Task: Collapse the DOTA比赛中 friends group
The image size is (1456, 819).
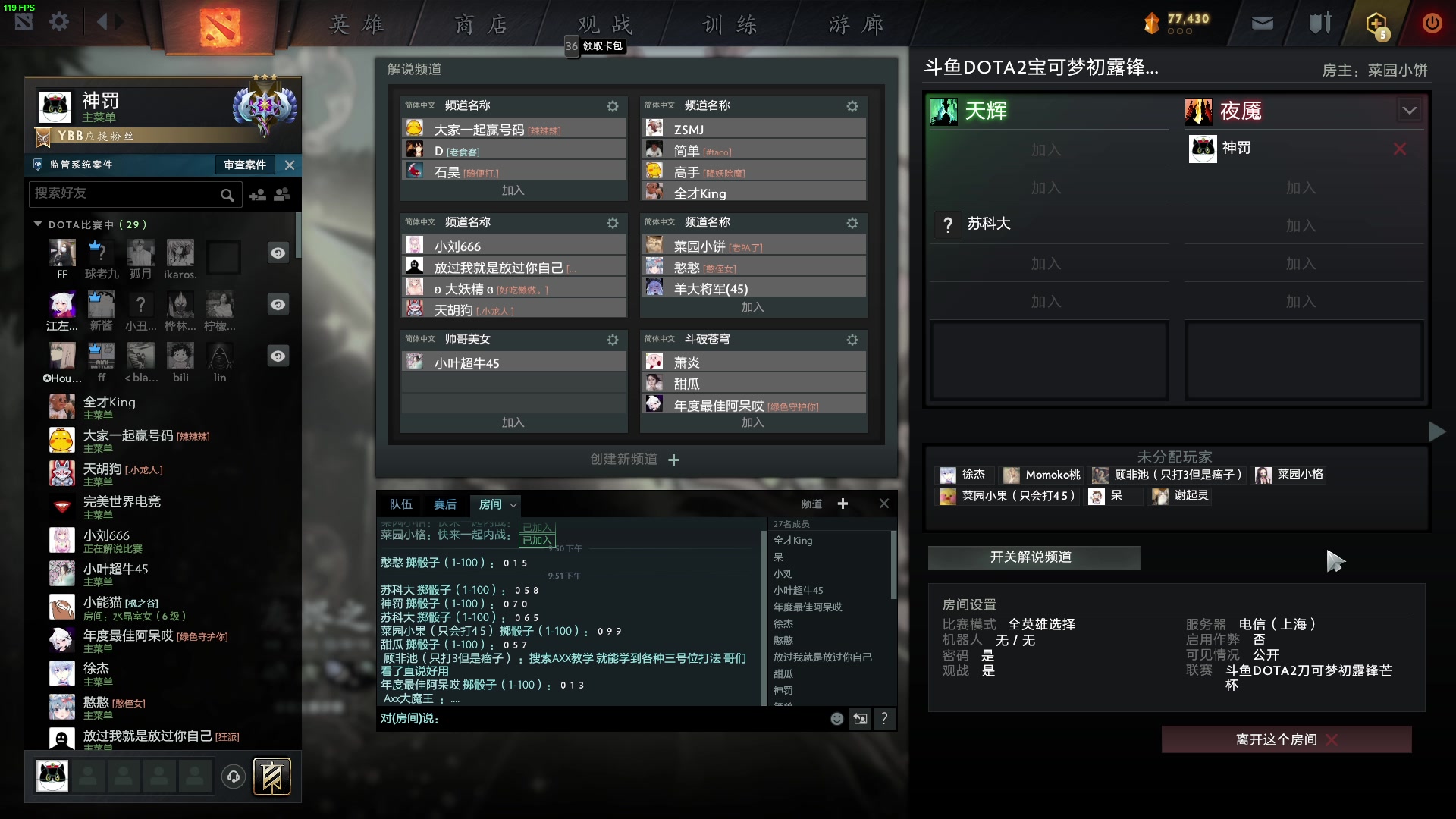Action: click(38, 224)
